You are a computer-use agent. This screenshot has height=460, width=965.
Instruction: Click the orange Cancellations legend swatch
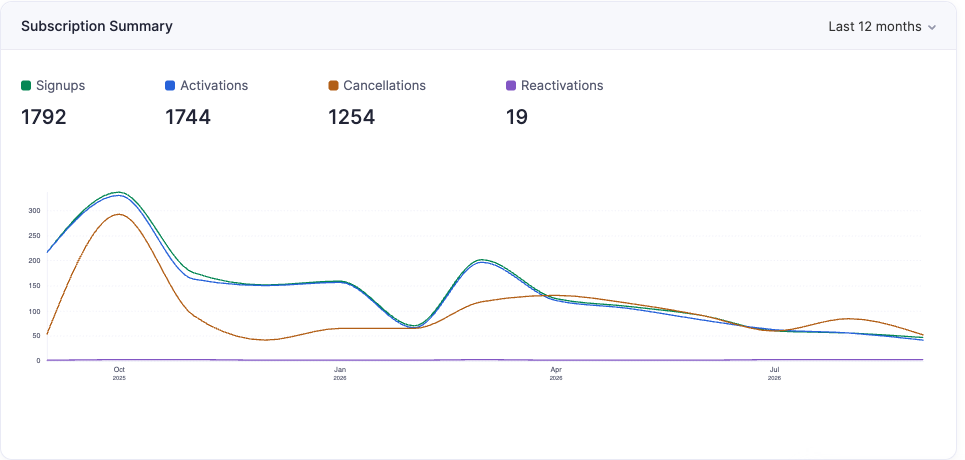(334, 86)
